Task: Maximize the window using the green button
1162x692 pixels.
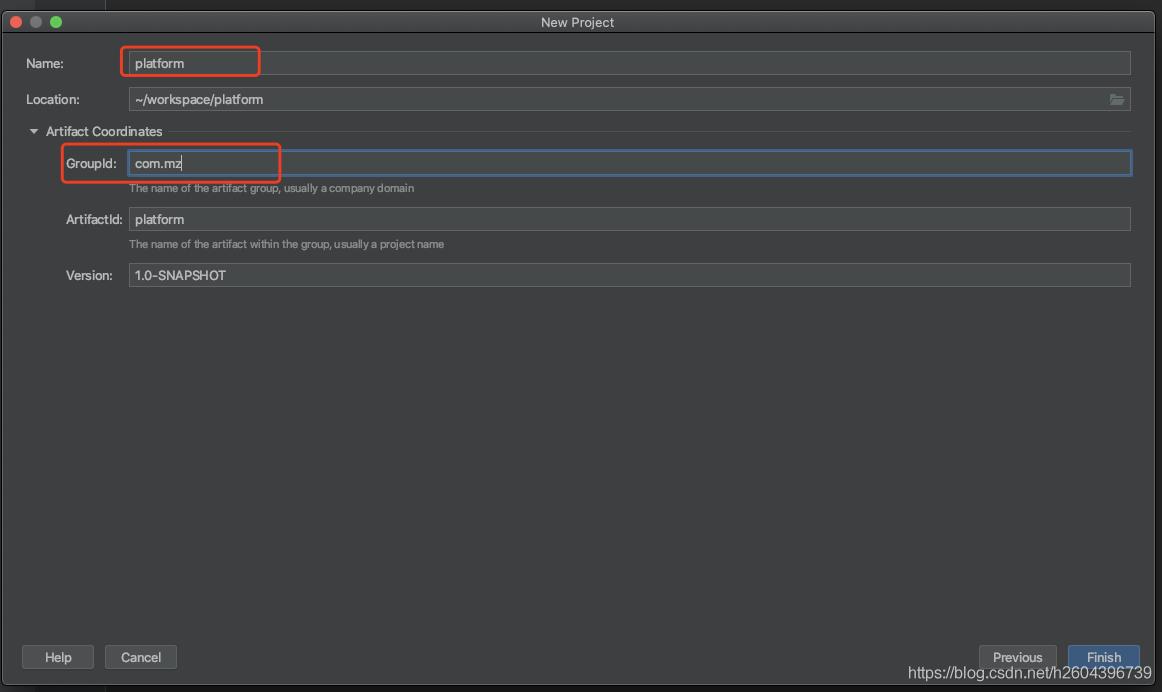Action: coord(56,22)
